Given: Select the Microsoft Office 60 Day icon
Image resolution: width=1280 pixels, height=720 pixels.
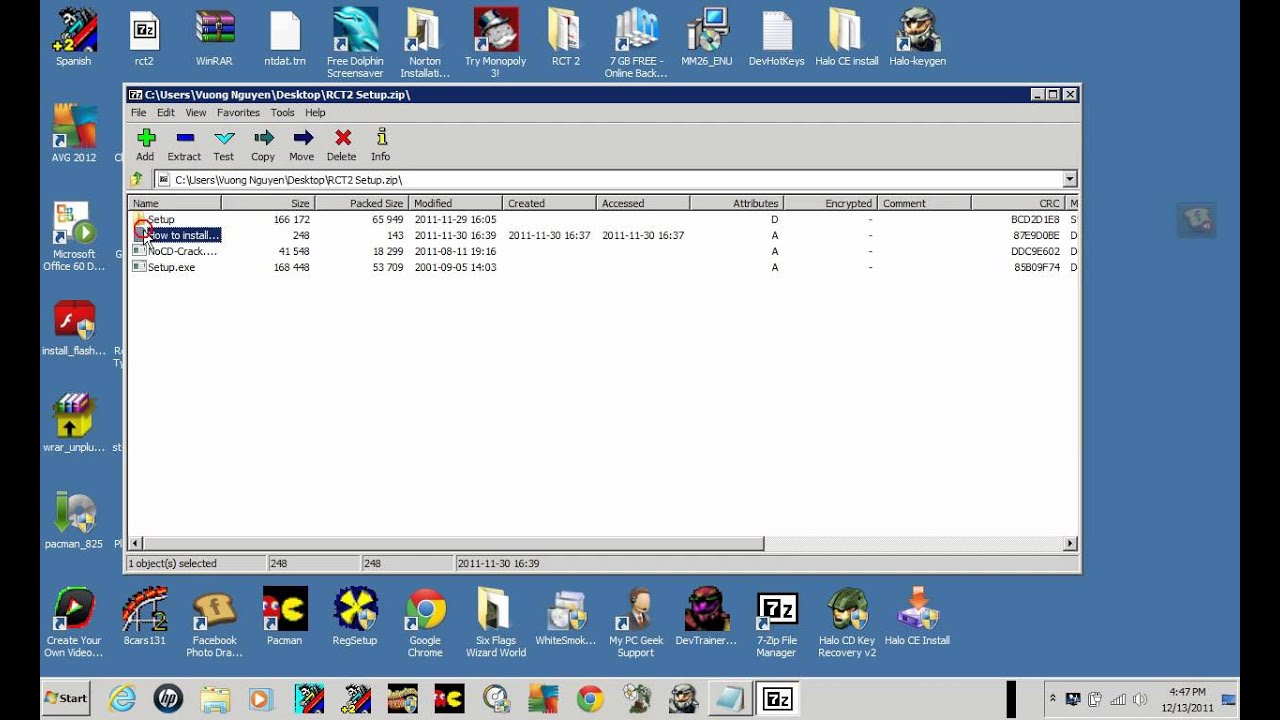Looking at the screenshot, I should [x=74, y=237].
